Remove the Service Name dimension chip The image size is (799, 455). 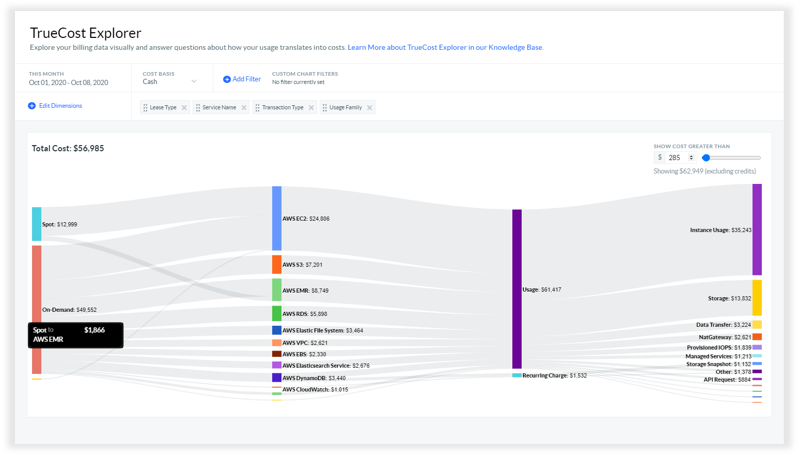click(x=244, y=108)
